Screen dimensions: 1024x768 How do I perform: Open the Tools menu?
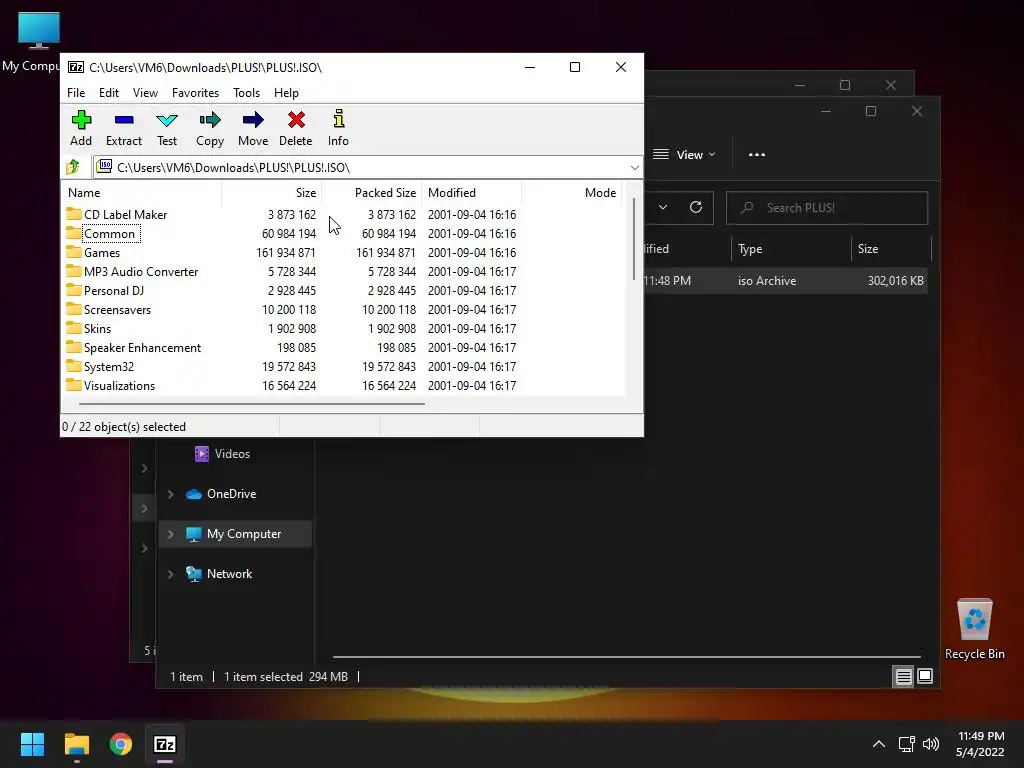pos(246,93)
